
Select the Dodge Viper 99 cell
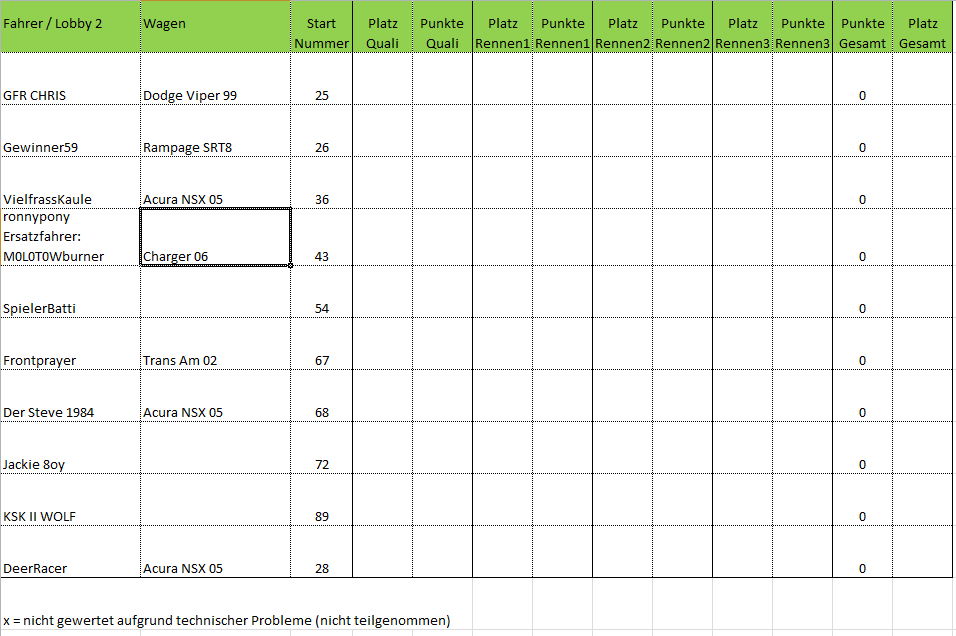215,95
